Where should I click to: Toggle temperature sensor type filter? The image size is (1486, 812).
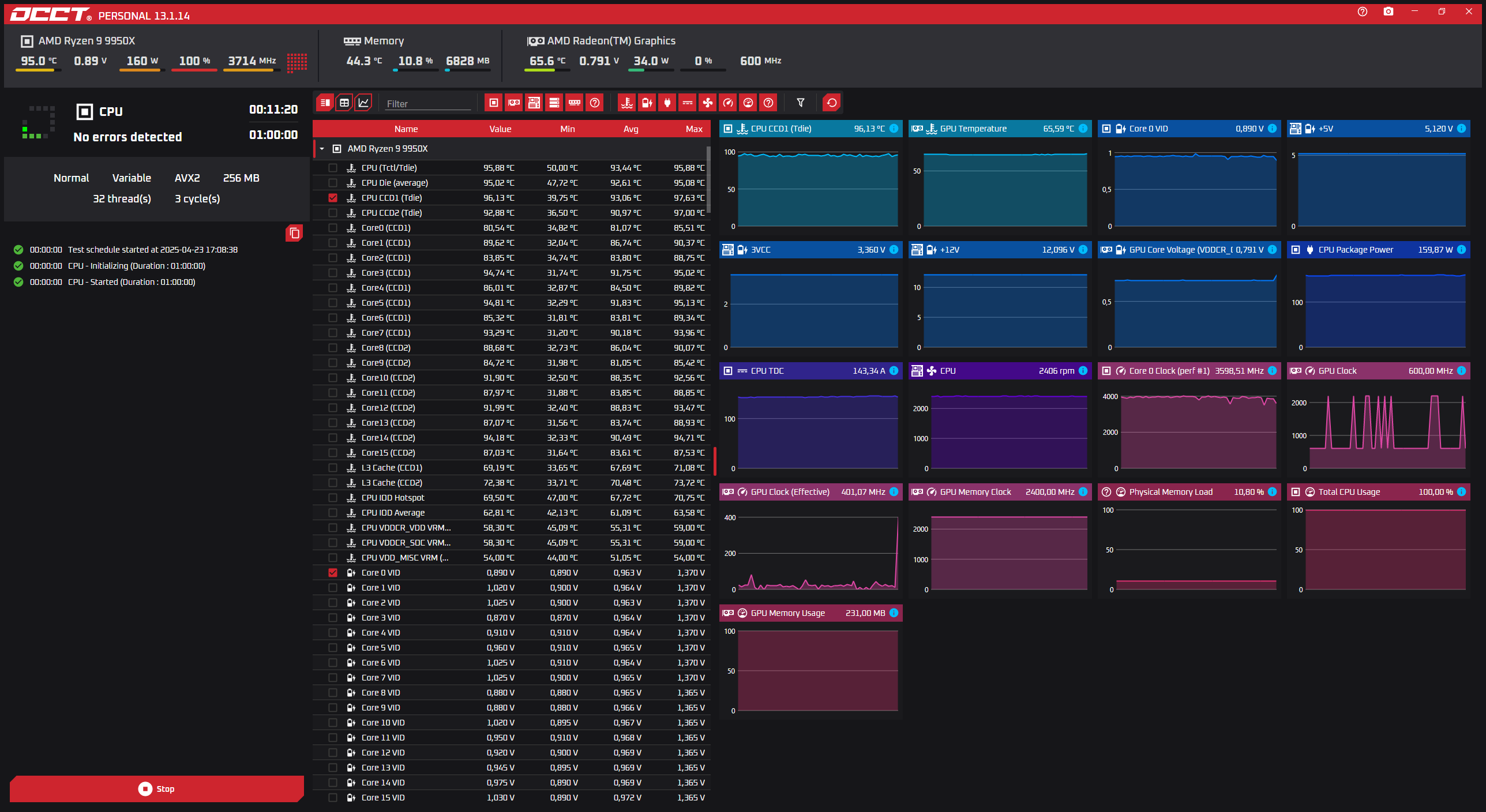click(627, 103)
